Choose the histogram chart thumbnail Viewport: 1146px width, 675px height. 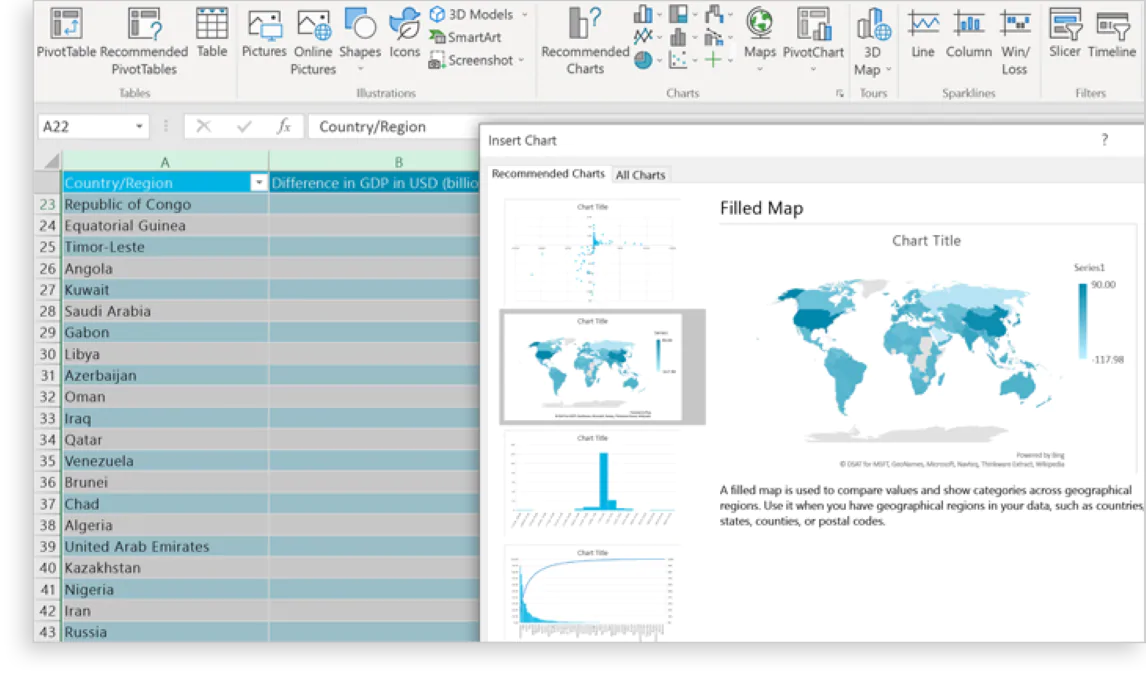point(592,483)
